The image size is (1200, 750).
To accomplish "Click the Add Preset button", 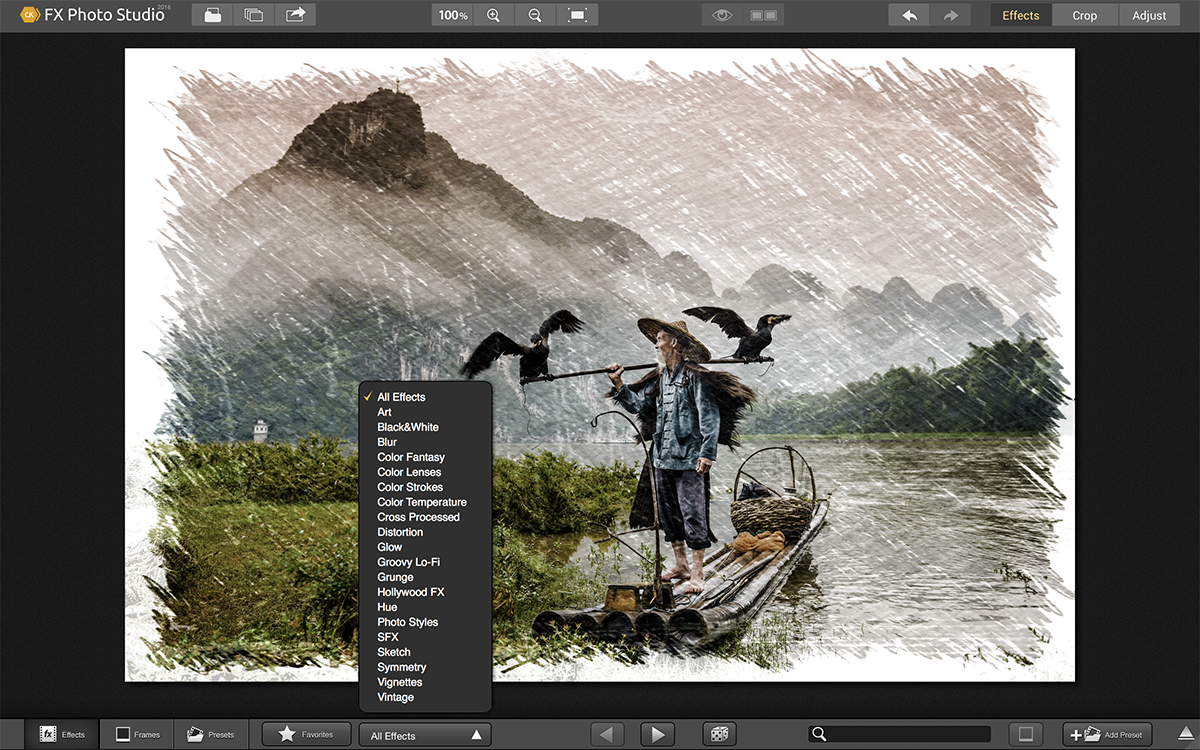I will pos(1107,735).
